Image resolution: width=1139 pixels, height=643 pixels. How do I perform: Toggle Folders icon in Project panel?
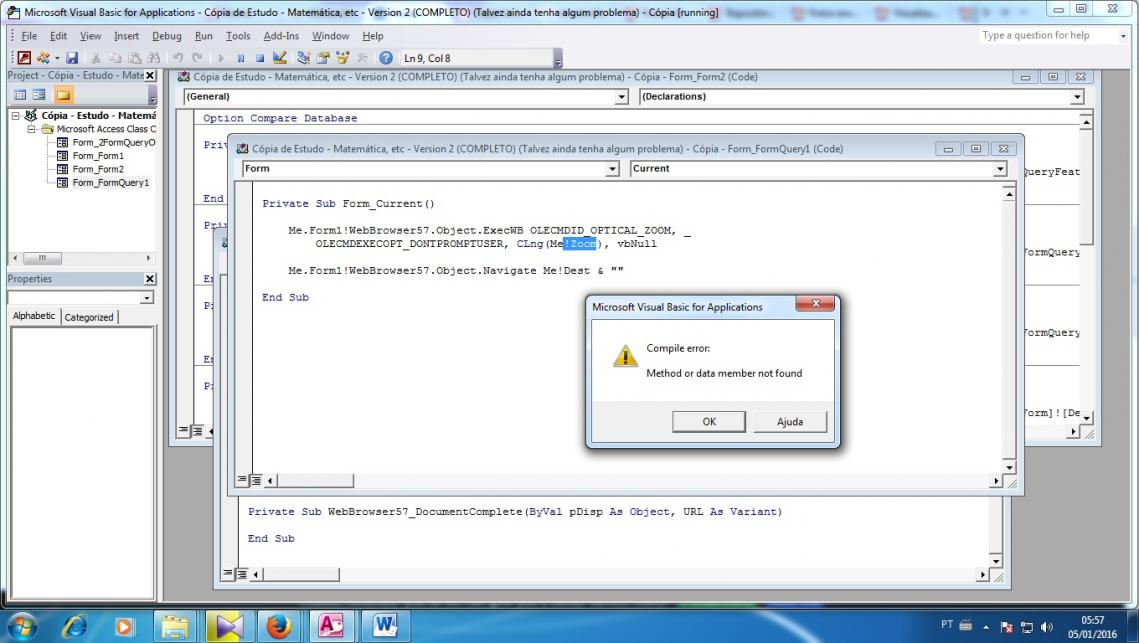click(x=63, y=94)
